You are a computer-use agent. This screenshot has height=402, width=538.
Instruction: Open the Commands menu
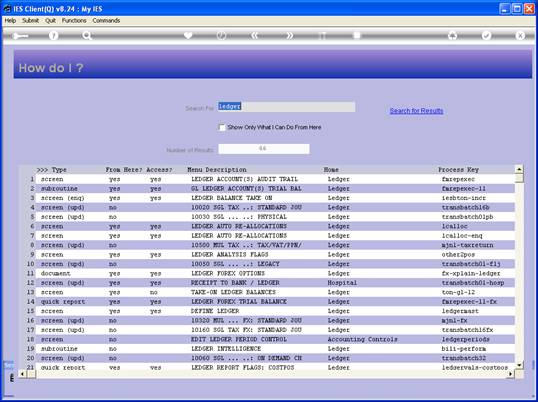[106, 21]
